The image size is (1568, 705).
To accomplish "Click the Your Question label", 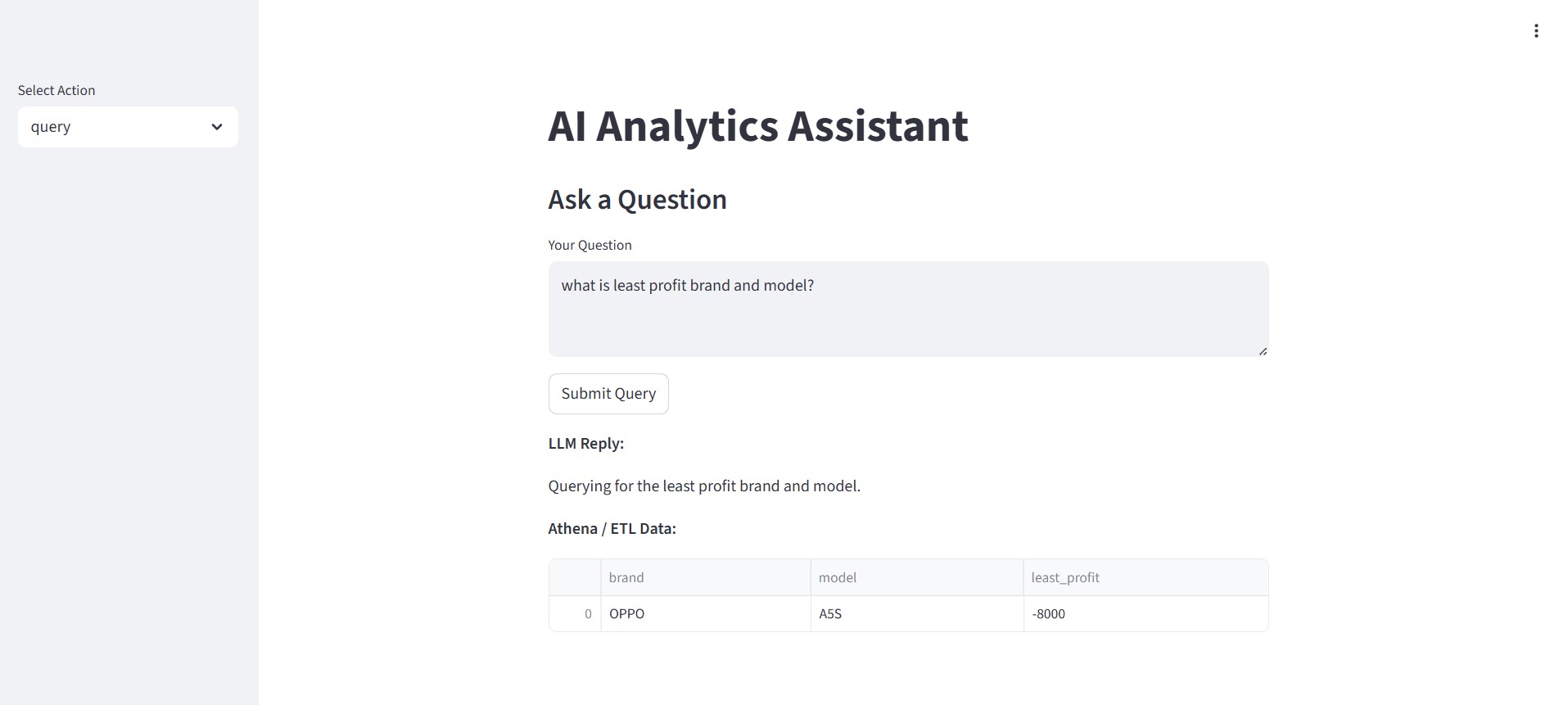I will (590, 245).
